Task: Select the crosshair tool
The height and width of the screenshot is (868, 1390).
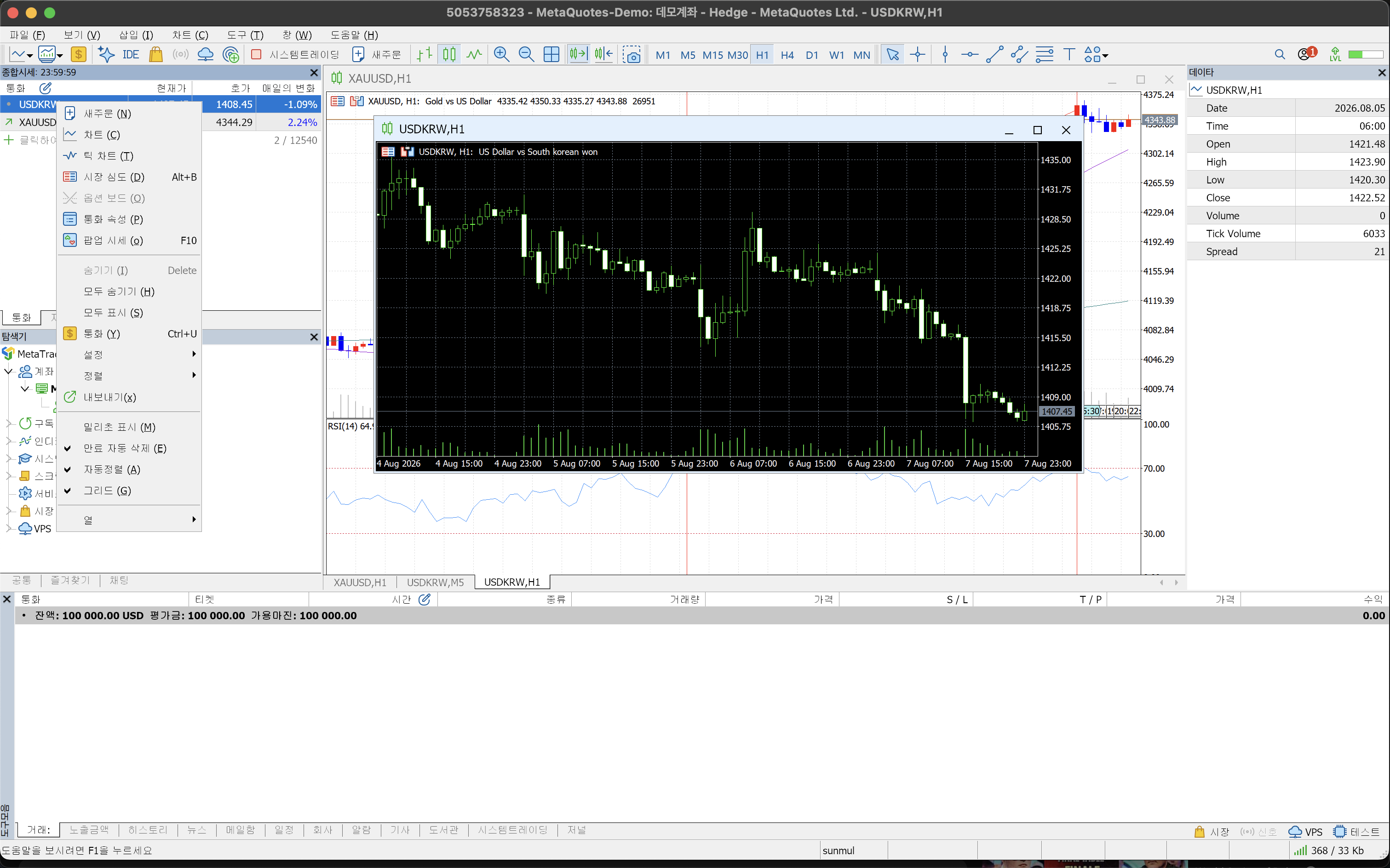Action: (918, 55)
